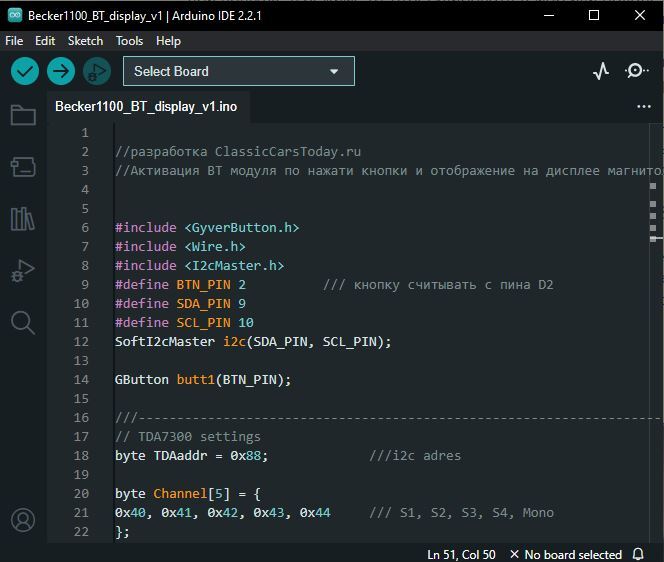This screenshot has height=562, width=664.
Task: Maximize the Arduino IDE window
Action: (x=594, y=15)
